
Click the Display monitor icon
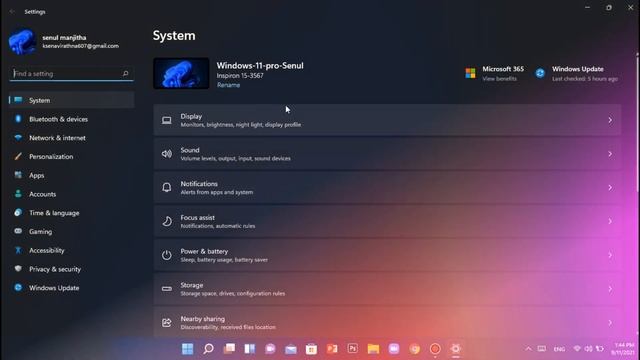click(x=167, y=120)
